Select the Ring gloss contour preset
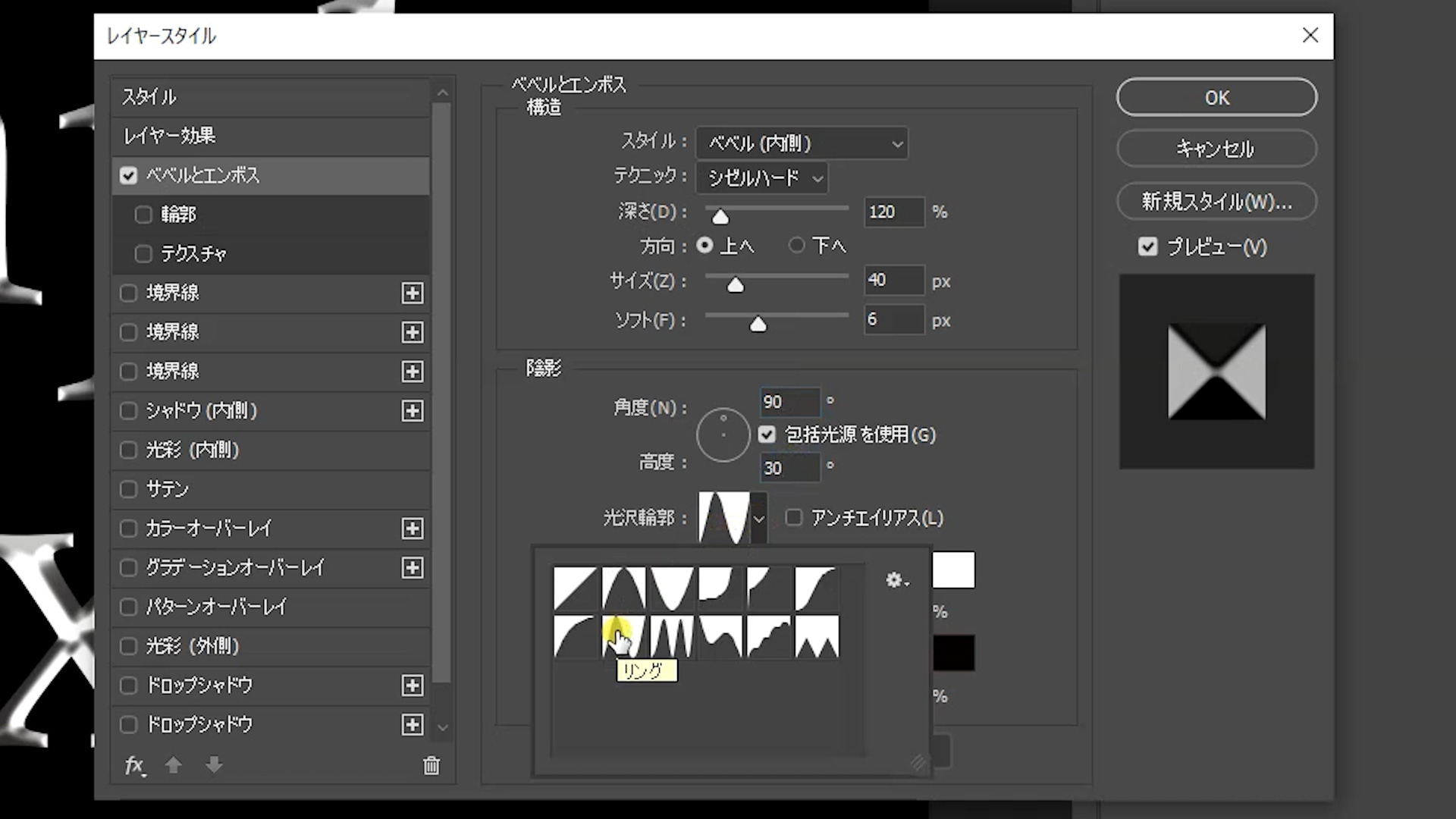Screen dimensions: 1456x819 pos(623,635)
